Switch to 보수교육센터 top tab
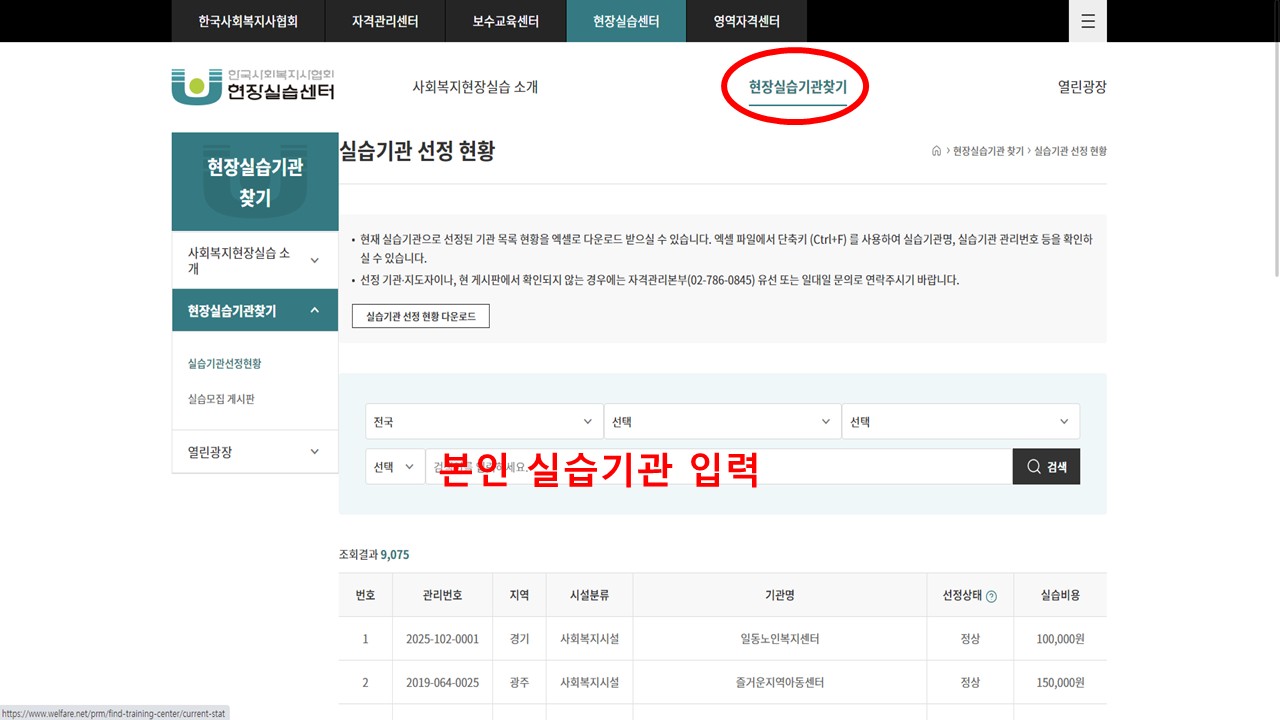 tap(505, 21)
